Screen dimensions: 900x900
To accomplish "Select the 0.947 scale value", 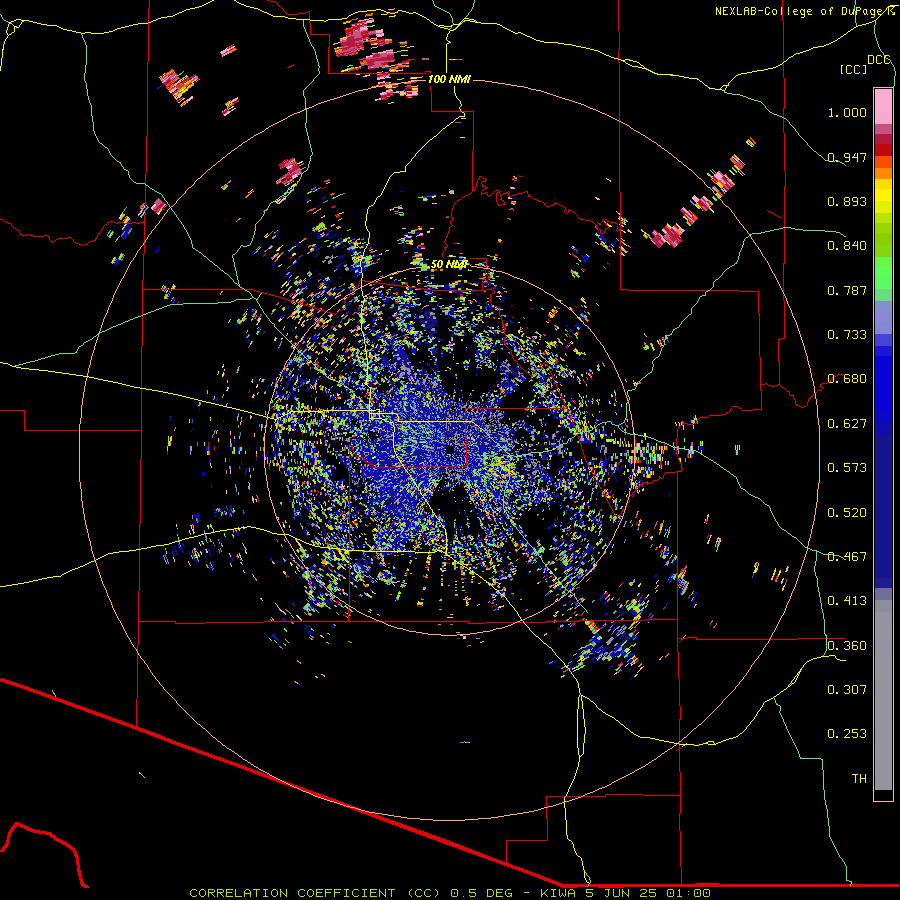I will (x=847, y=157).
